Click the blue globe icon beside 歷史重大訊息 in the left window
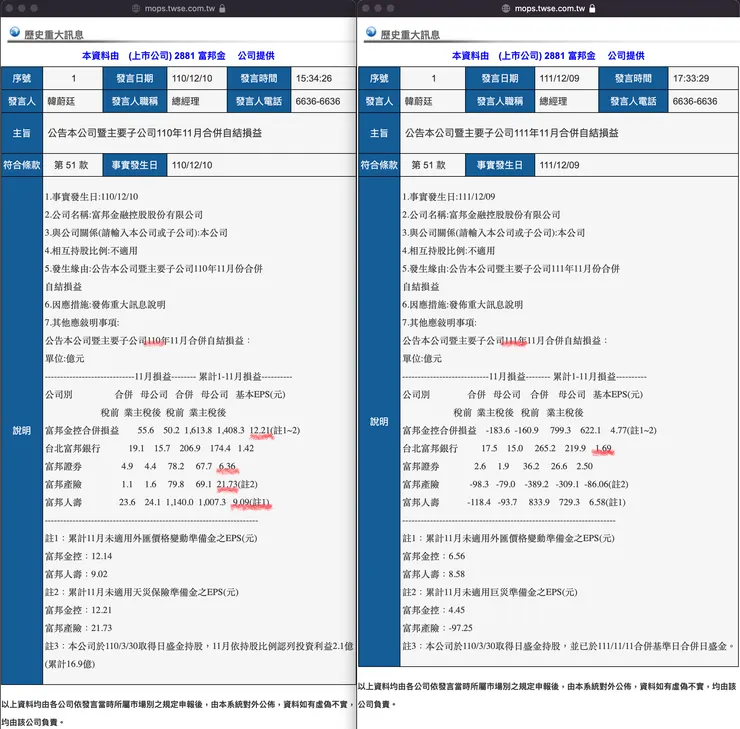 (x=15, y=32)
